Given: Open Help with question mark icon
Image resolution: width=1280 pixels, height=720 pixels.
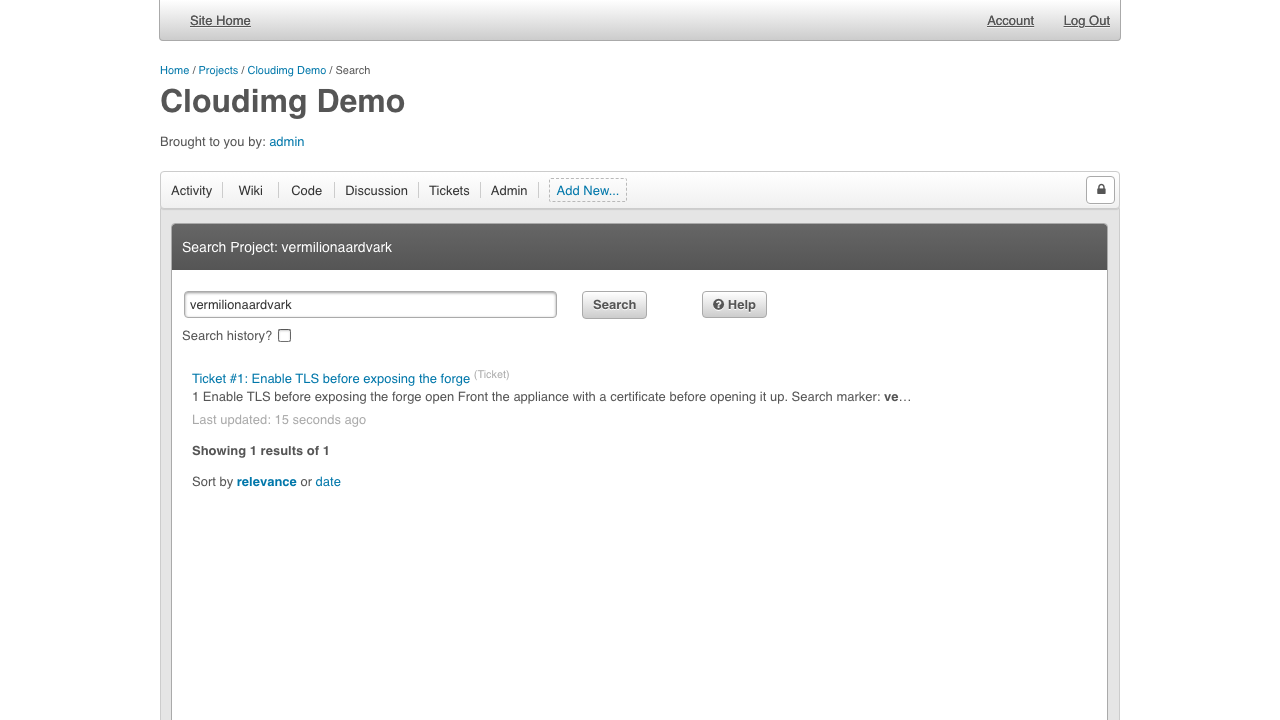Looking at the screenshot, I should pyautogui.click(x=734, y=304).
